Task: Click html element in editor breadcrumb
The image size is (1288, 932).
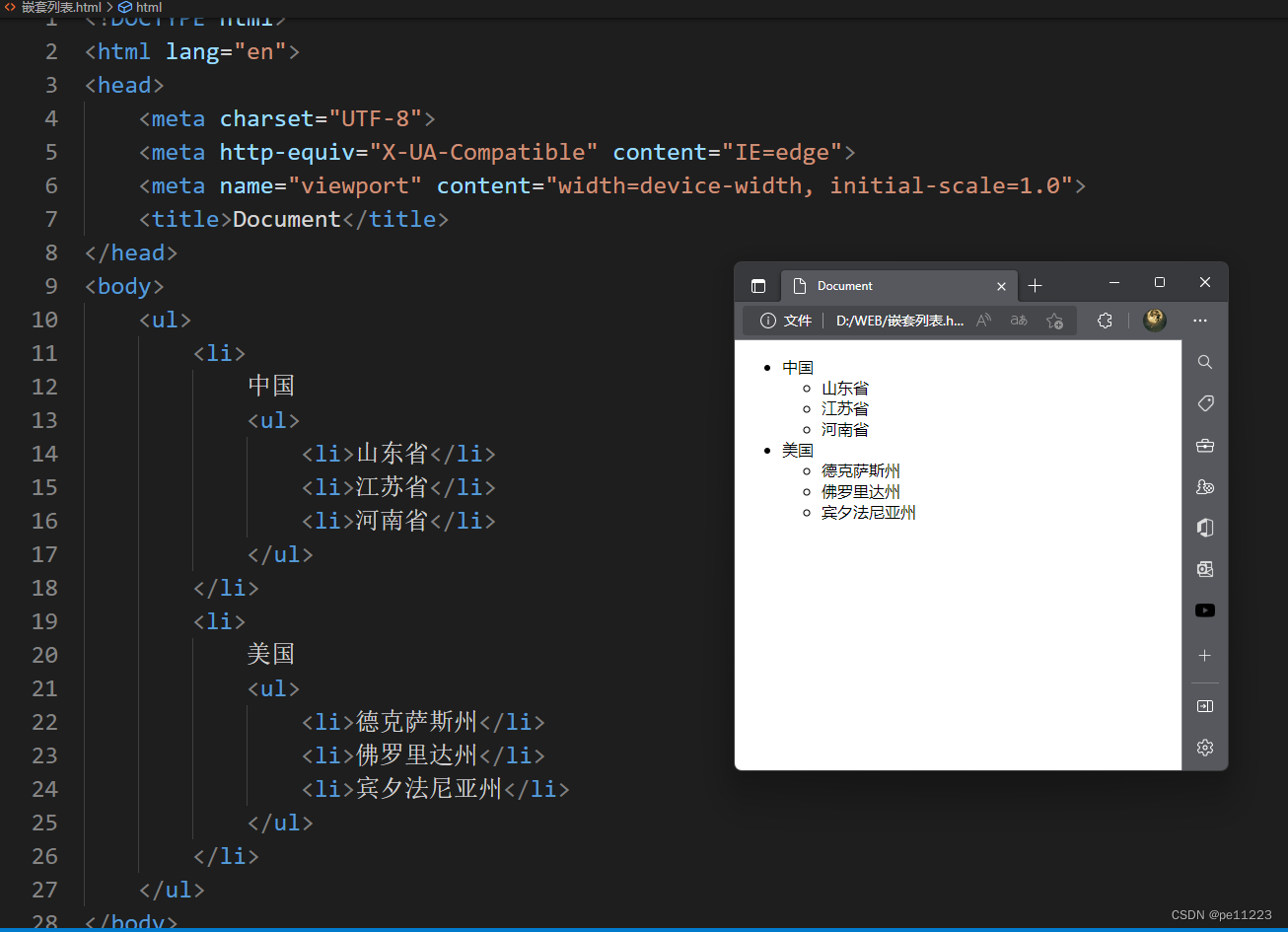Action: click(148, 7)
